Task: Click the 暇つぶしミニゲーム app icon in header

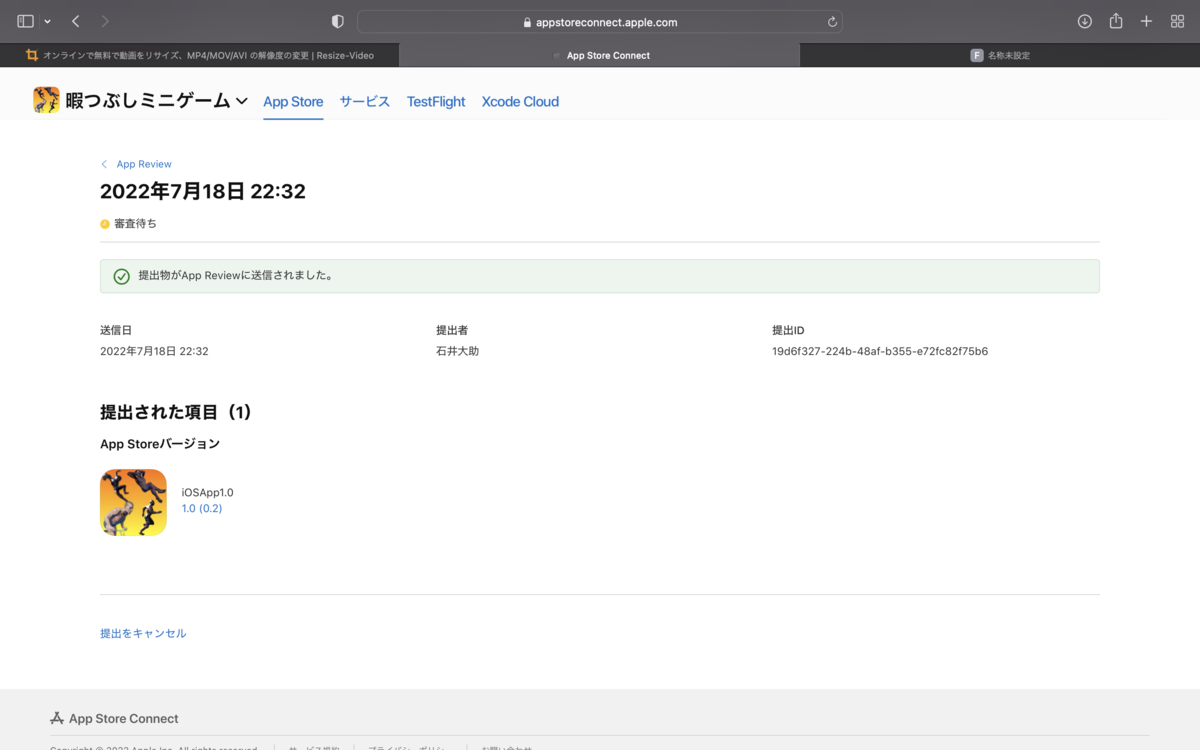Action: tap(46, 100)
